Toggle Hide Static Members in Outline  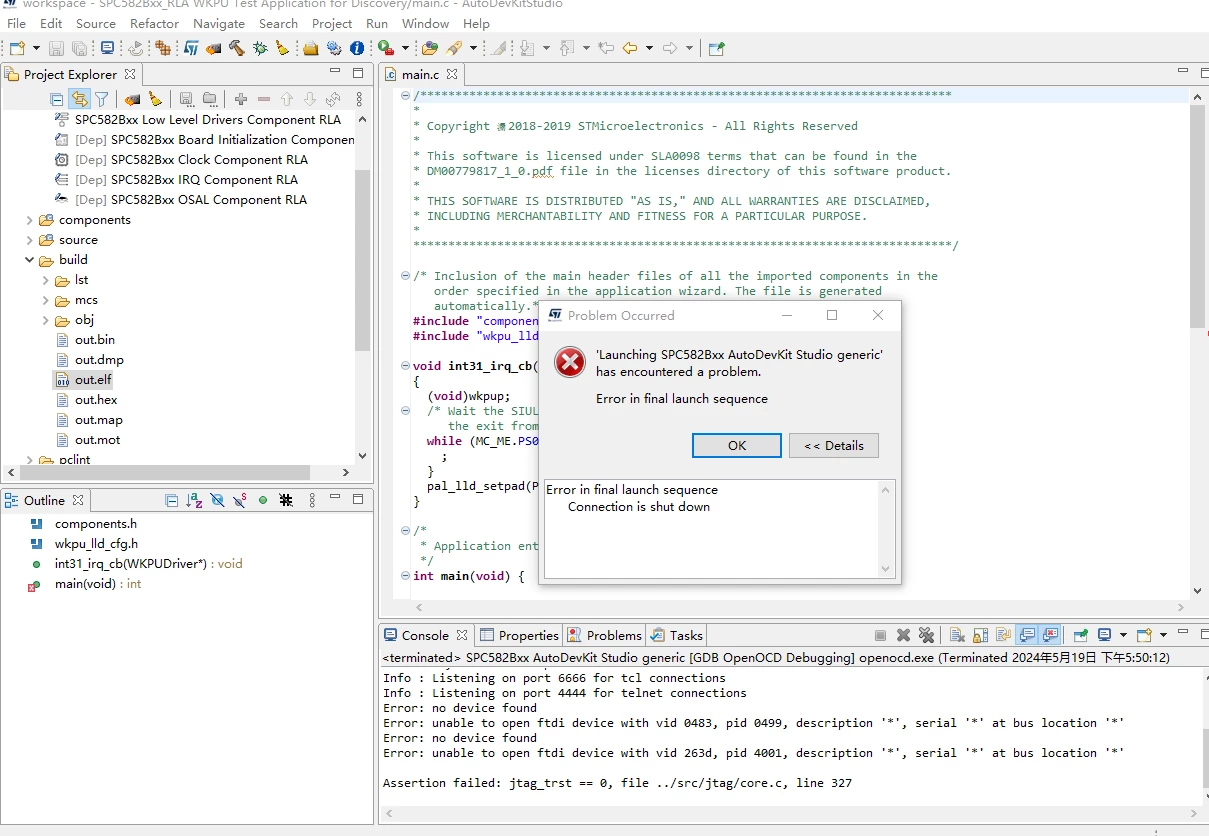click(241, 500)
